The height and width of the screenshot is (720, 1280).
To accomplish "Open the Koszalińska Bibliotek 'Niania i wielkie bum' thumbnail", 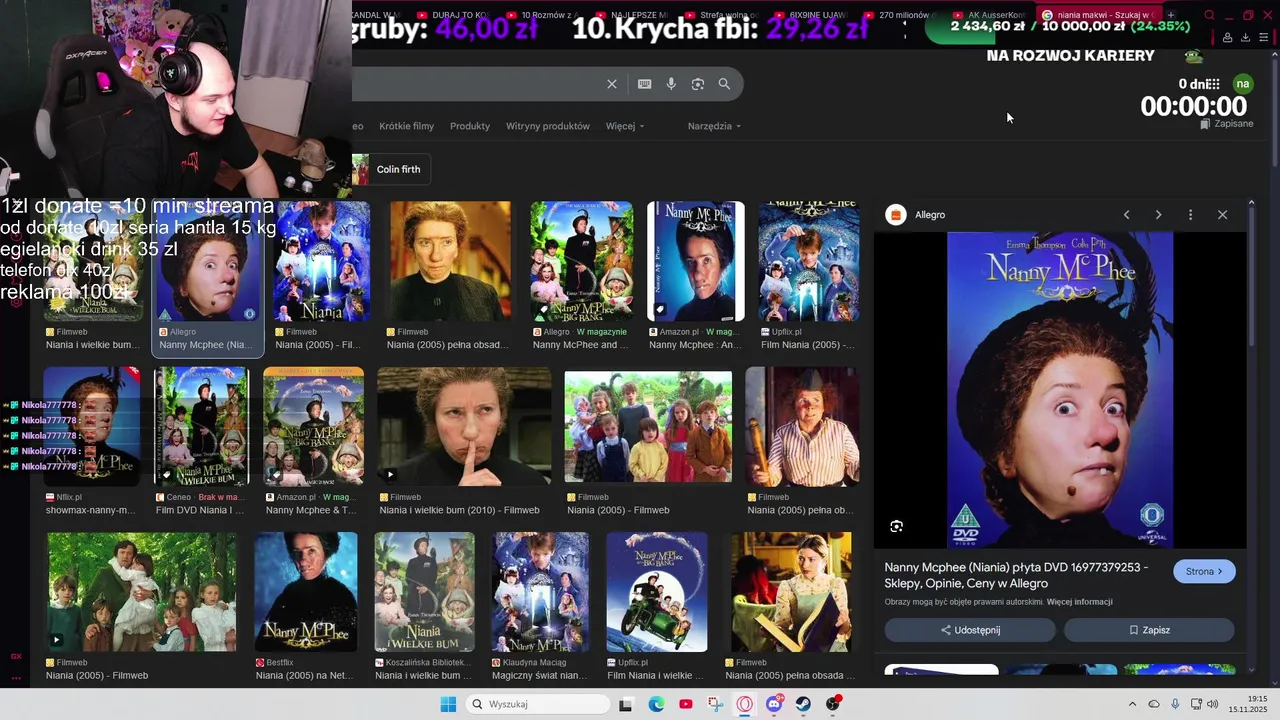I will click(424, 592).
